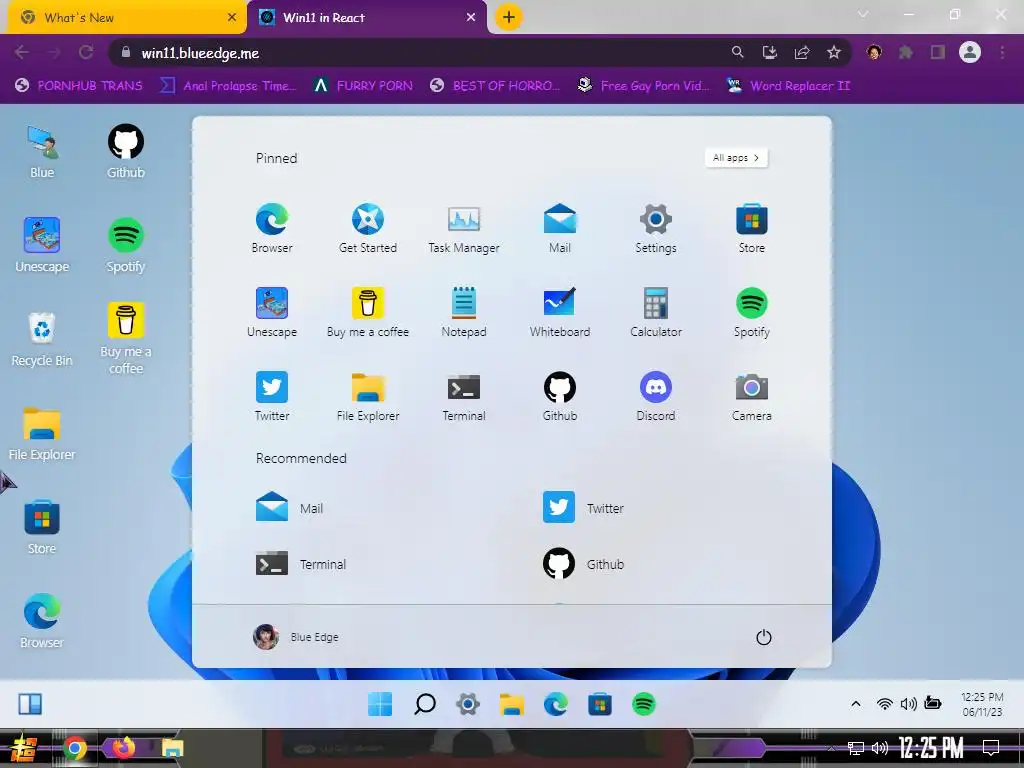The image size is (1024, 768).
Task: Open the Github desktop shortcut
Action: [x=125, y=152]
